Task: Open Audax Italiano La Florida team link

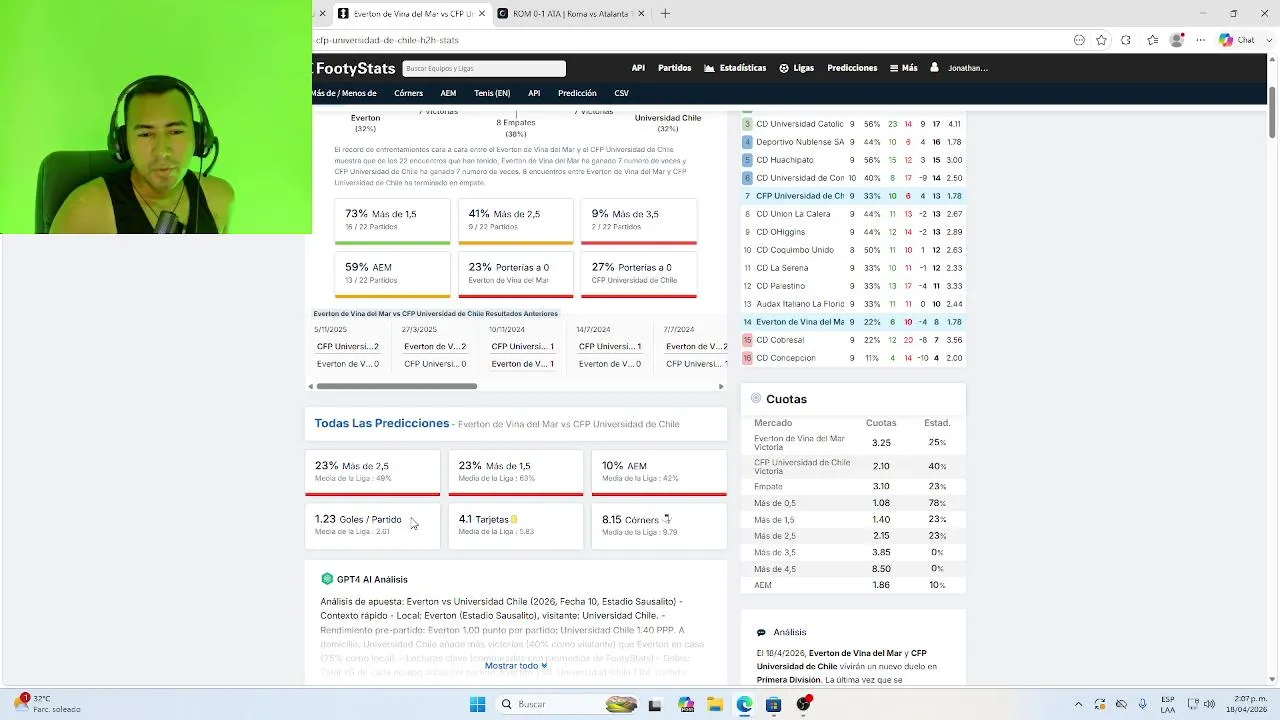Action: [800, 304]
